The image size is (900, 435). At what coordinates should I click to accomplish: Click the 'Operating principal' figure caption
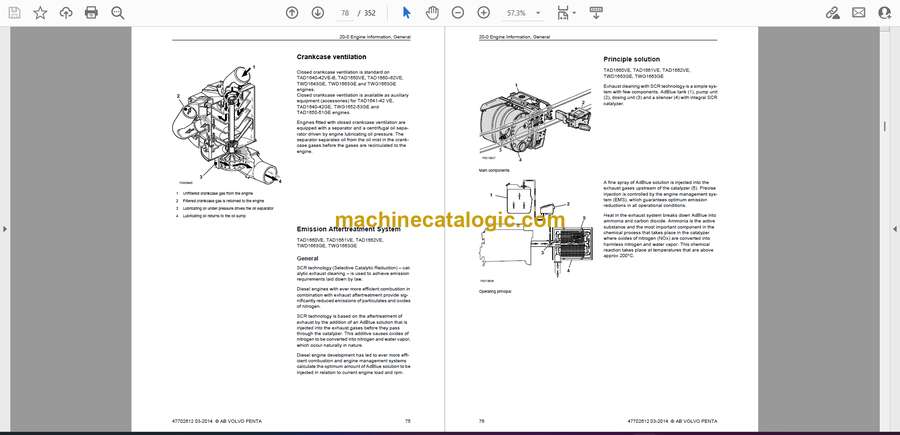(x=495, y=292)
